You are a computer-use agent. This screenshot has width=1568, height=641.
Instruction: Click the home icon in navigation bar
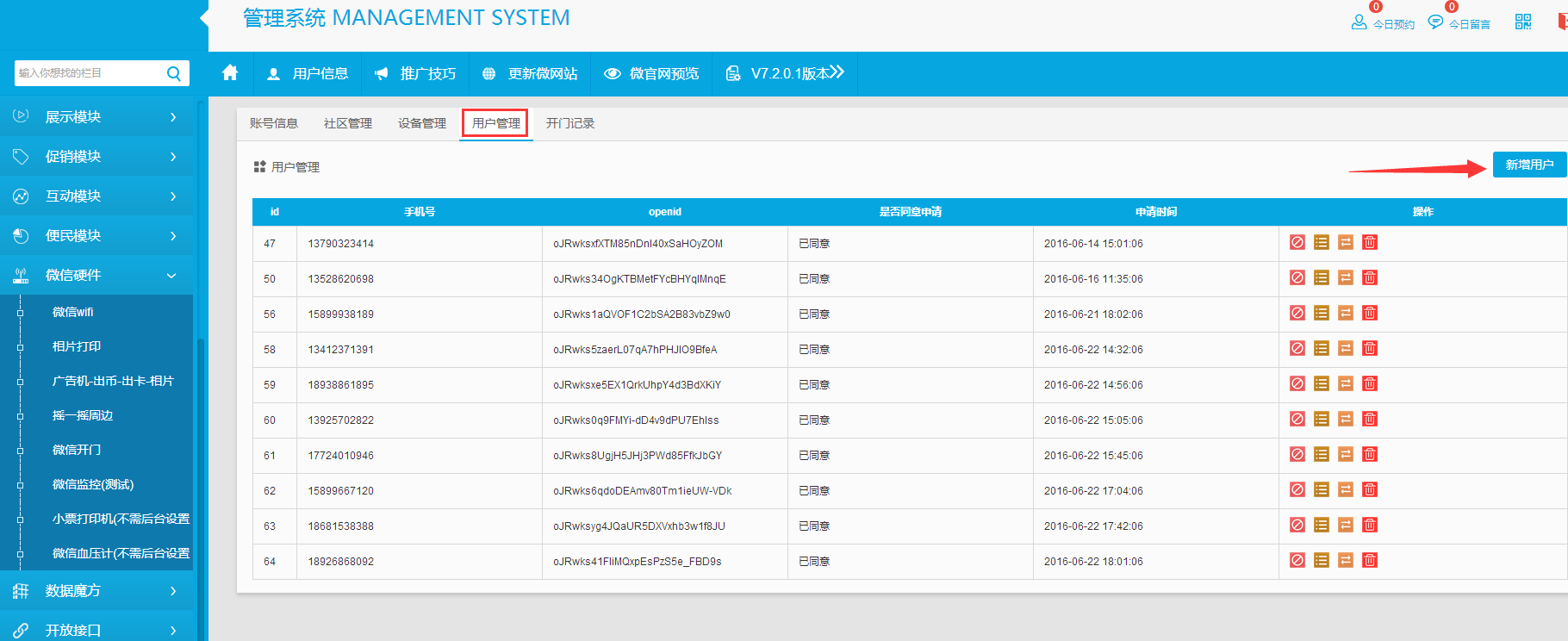pyautogui.click(x=230, y=73)
